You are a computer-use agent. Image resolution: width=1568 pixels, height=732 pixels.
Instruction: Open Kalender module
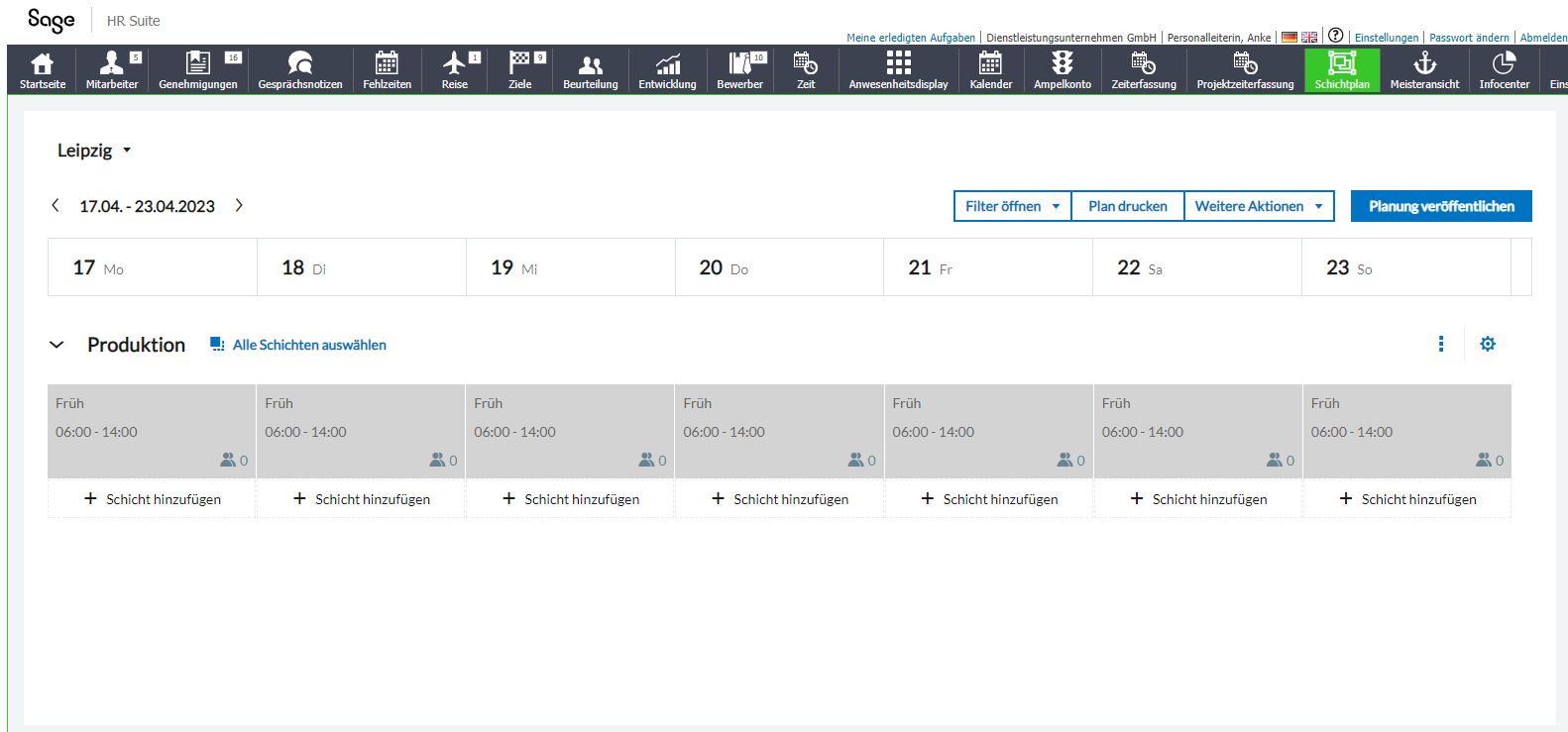coord(991,69)
